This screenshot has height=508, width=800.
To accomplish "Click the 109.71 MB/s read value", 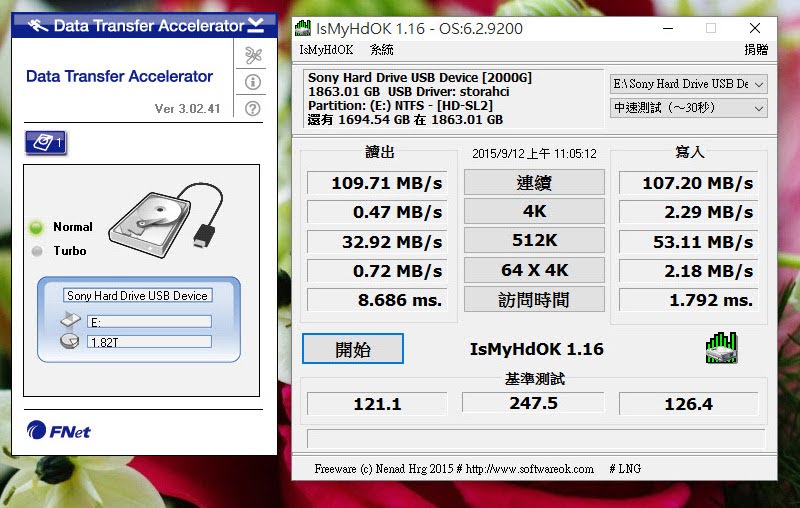I will click(377, 183).
